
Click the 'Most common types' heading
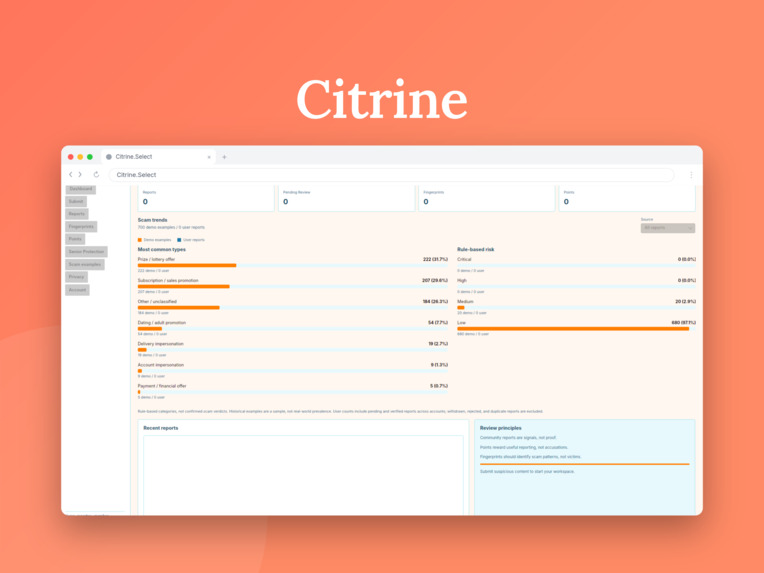pyautogui.click(x=162, y=249)
